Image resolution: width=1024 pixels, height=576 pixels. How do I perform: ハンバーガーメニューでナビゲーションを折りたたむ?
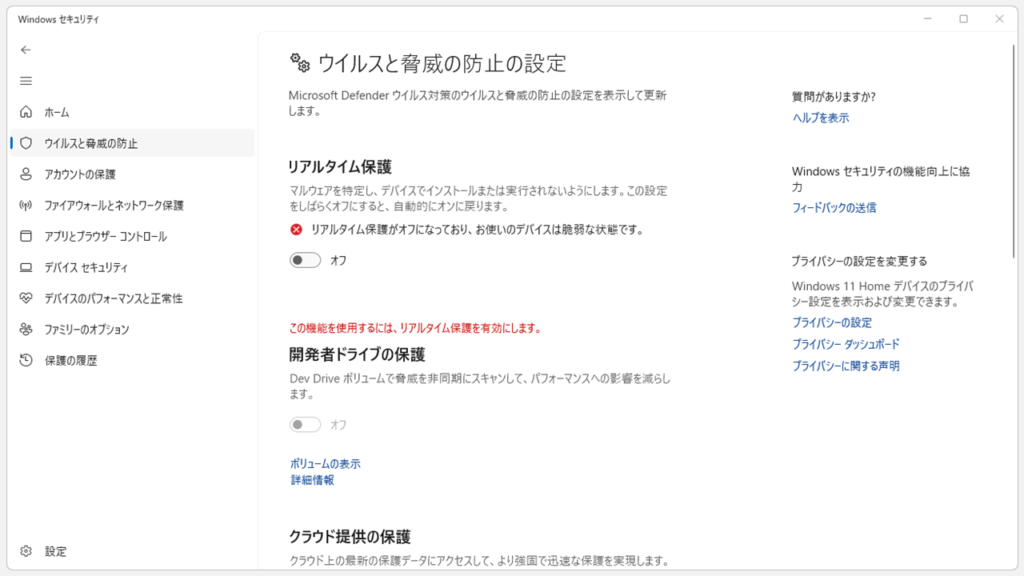coord(26,81)
